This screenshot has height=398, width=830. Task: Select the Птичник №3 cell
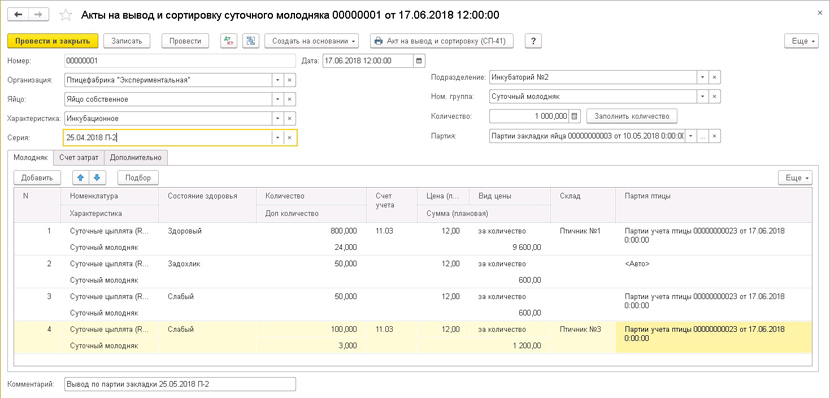583,329
